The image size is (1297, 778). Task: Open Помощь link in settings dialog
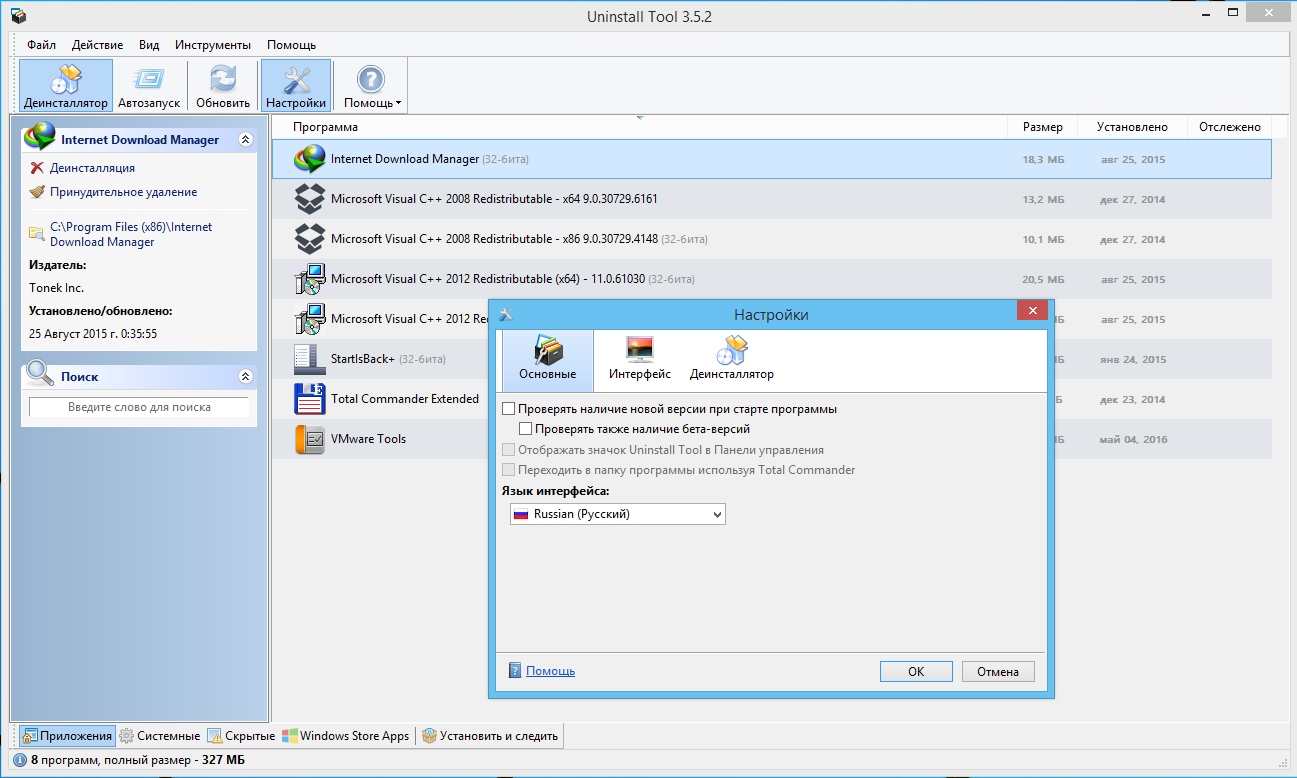point(550,671)
